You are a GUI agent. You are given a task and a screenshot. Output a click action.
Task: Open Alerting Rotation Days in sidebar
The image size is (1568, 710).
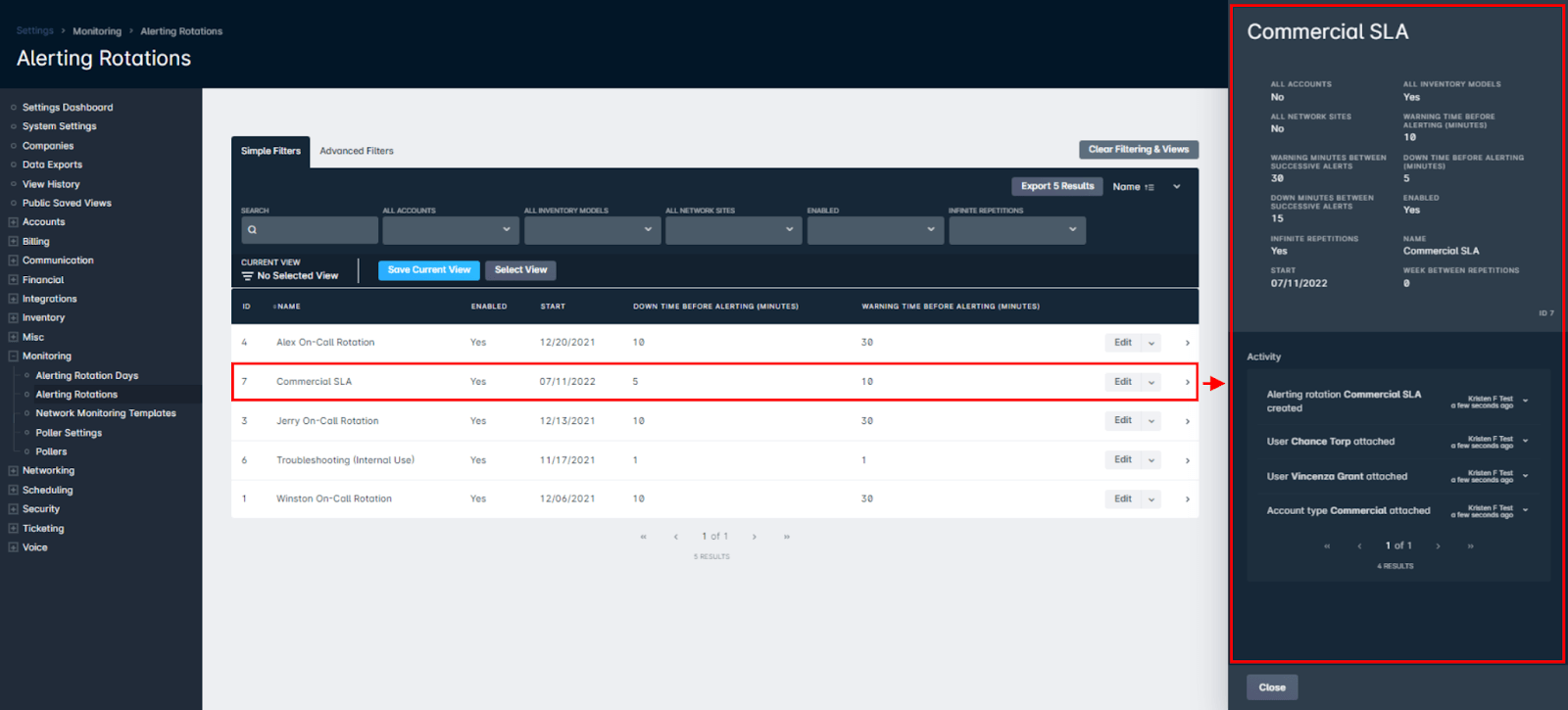[87, 376]
